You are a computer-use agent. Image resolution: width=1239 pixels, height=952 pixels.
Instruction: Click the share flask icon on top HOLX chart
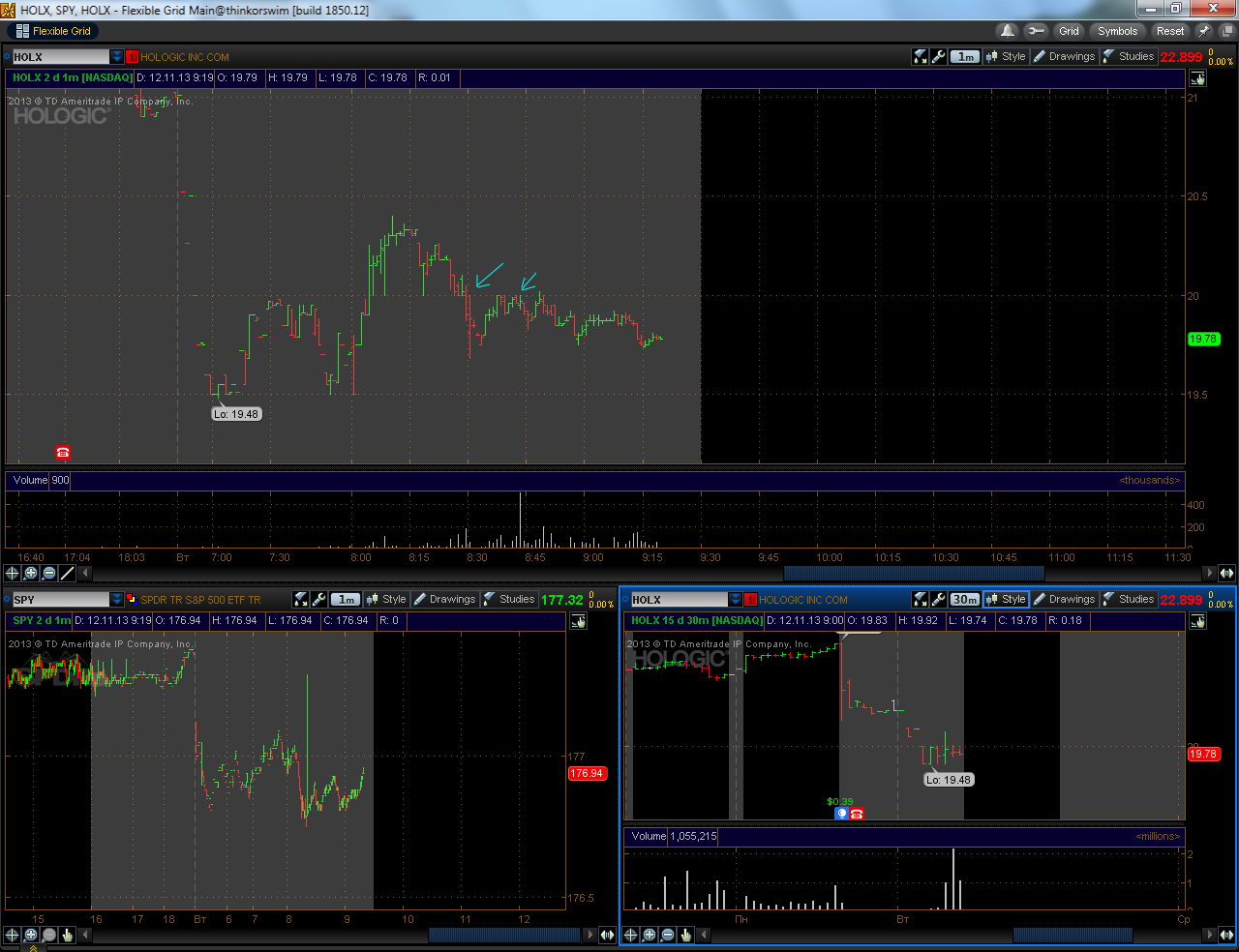pos(921,56)
